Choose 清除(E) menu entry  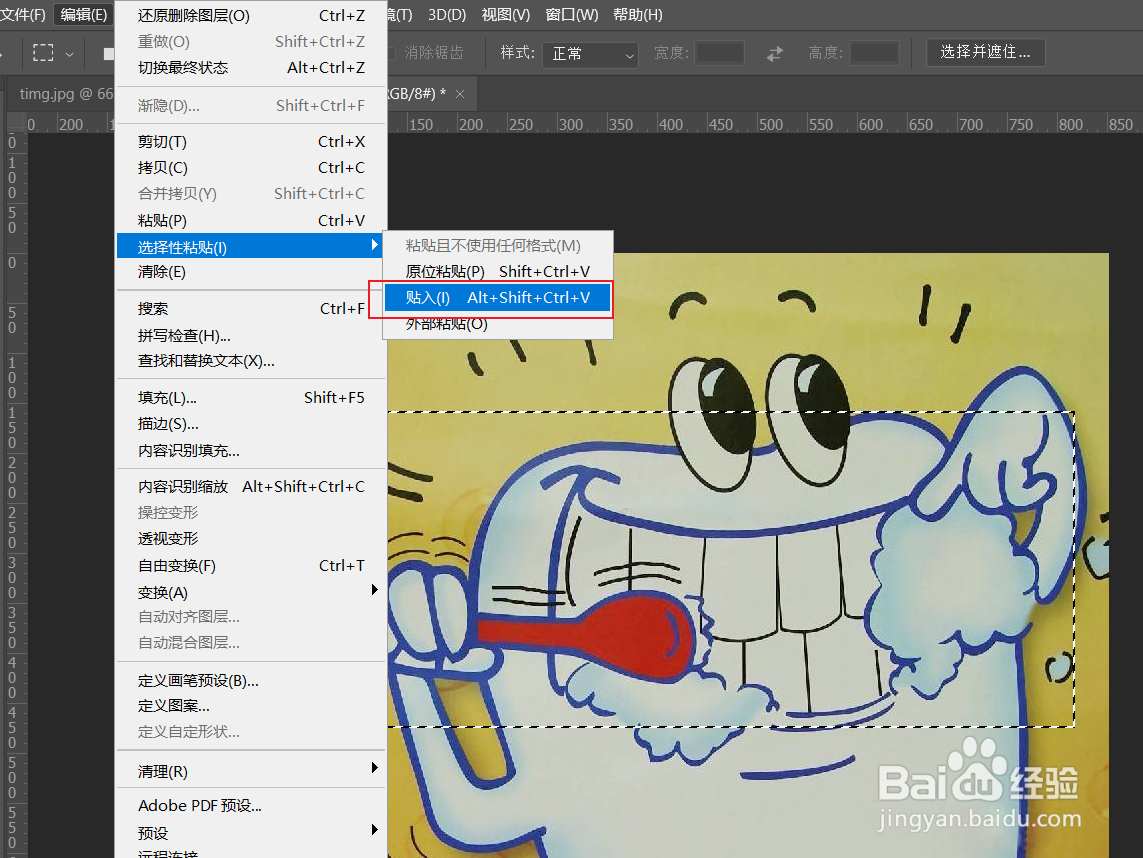pyautogui.click(x=251, y=272)
